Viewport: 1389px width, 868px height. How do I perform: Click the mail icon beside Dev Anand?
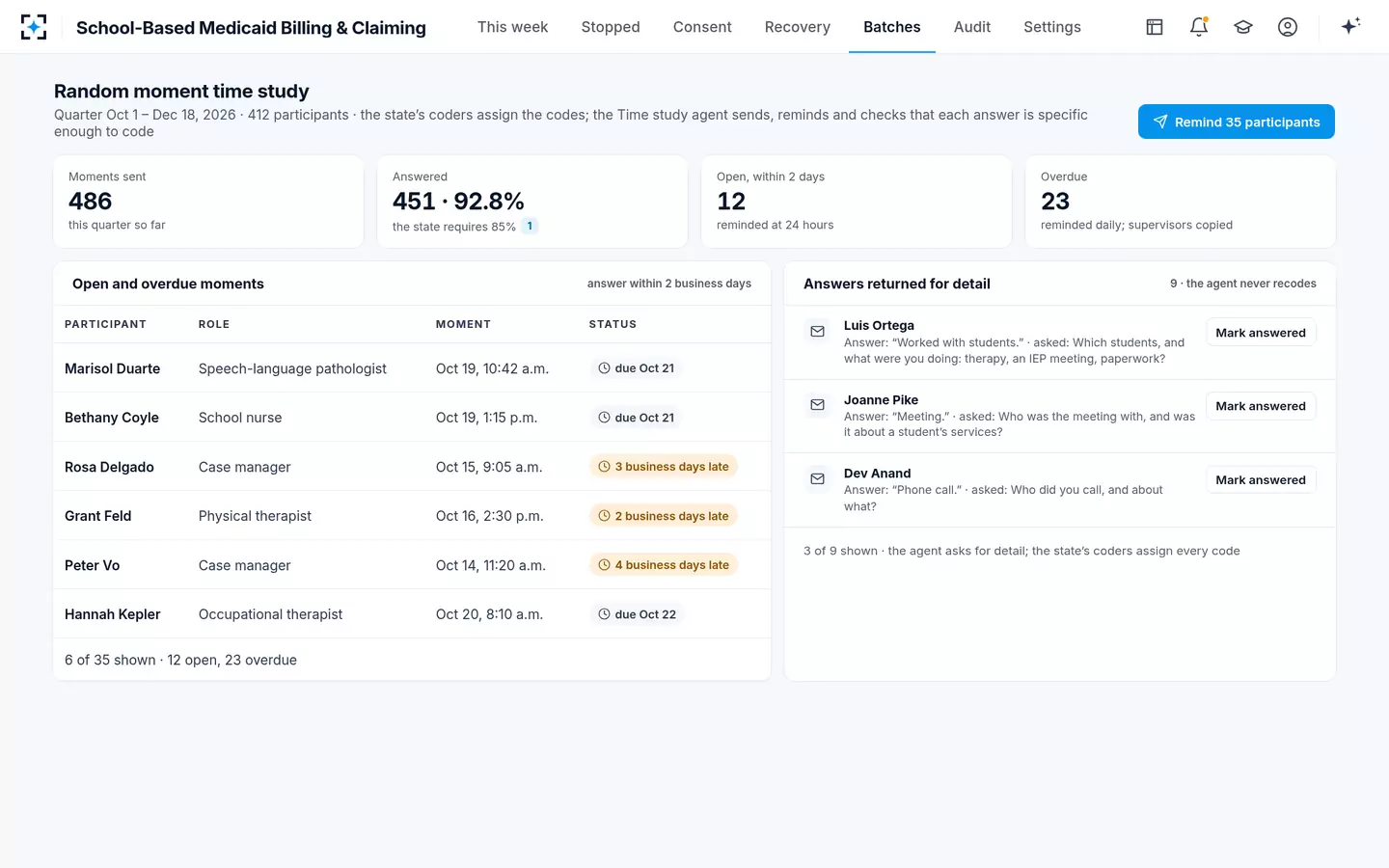click(x=817, y=479)
